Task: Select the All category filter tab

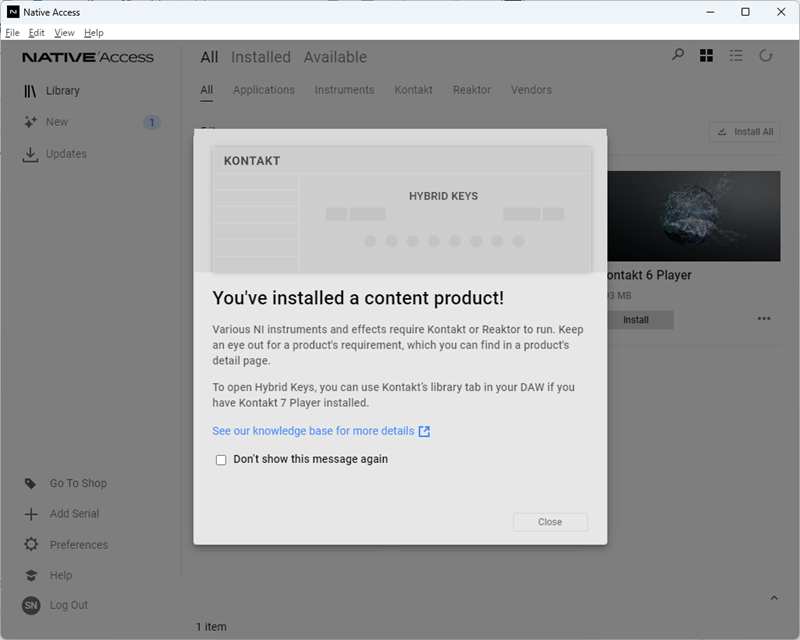Action: (x=207, y=90)
